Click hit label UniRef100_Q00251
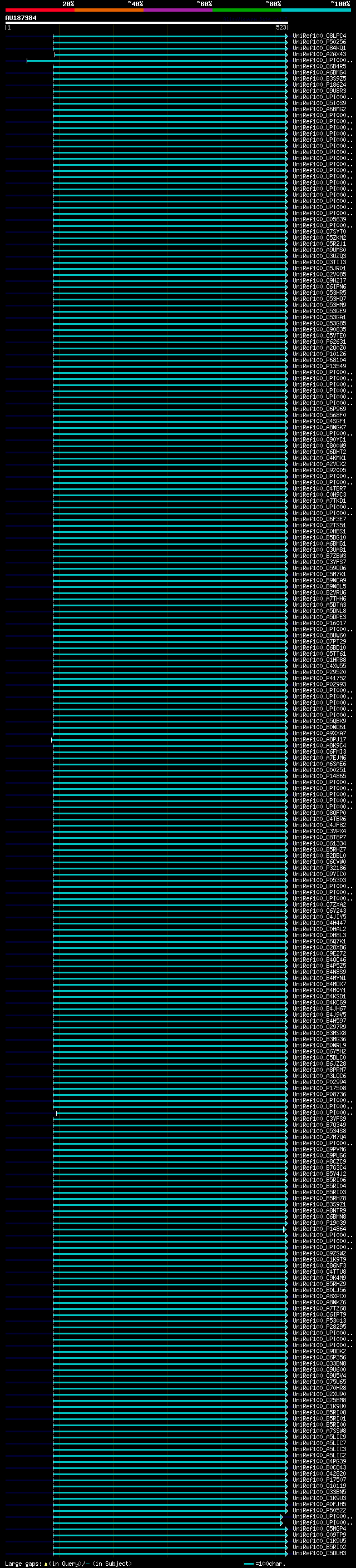356x1568 pixels. click(319, 770)
